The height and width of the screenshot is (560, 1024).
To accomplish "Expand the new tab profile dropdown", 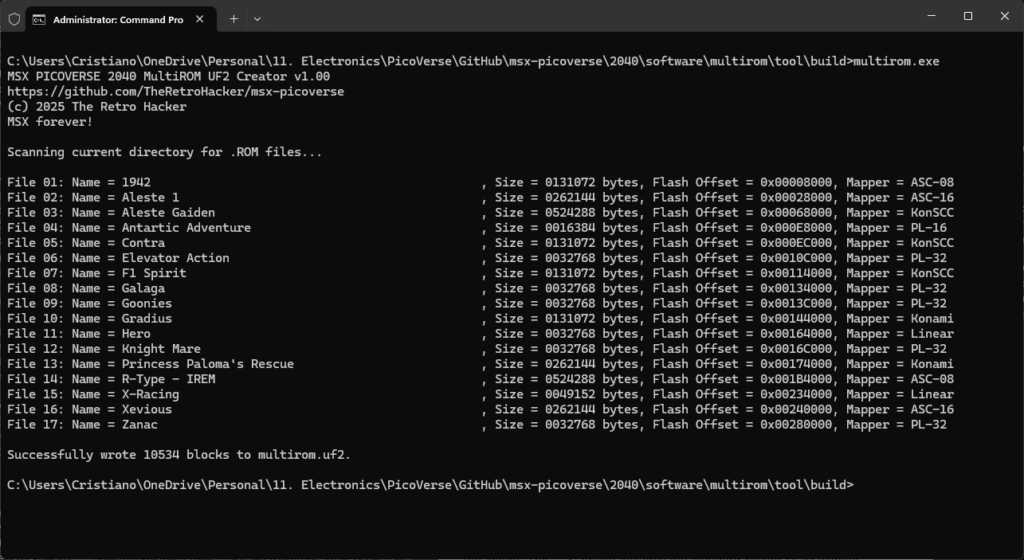I will (257, 19).
